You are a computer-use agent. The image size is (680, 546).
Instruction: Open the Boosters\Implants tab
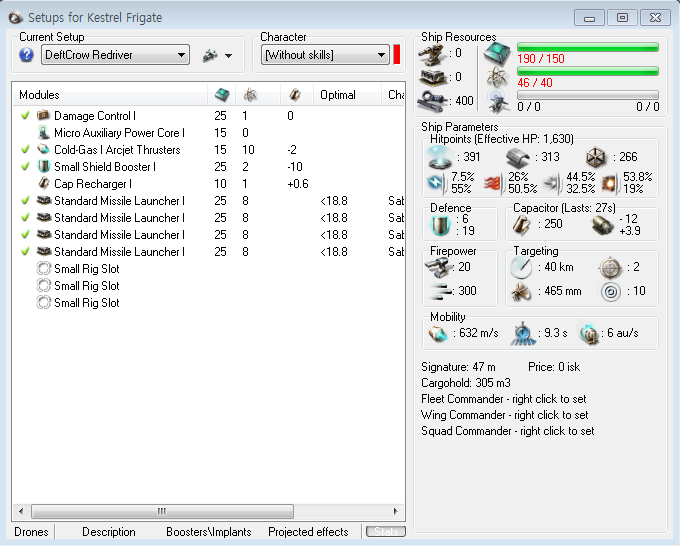pyautogui.click(x=209, y=532)
